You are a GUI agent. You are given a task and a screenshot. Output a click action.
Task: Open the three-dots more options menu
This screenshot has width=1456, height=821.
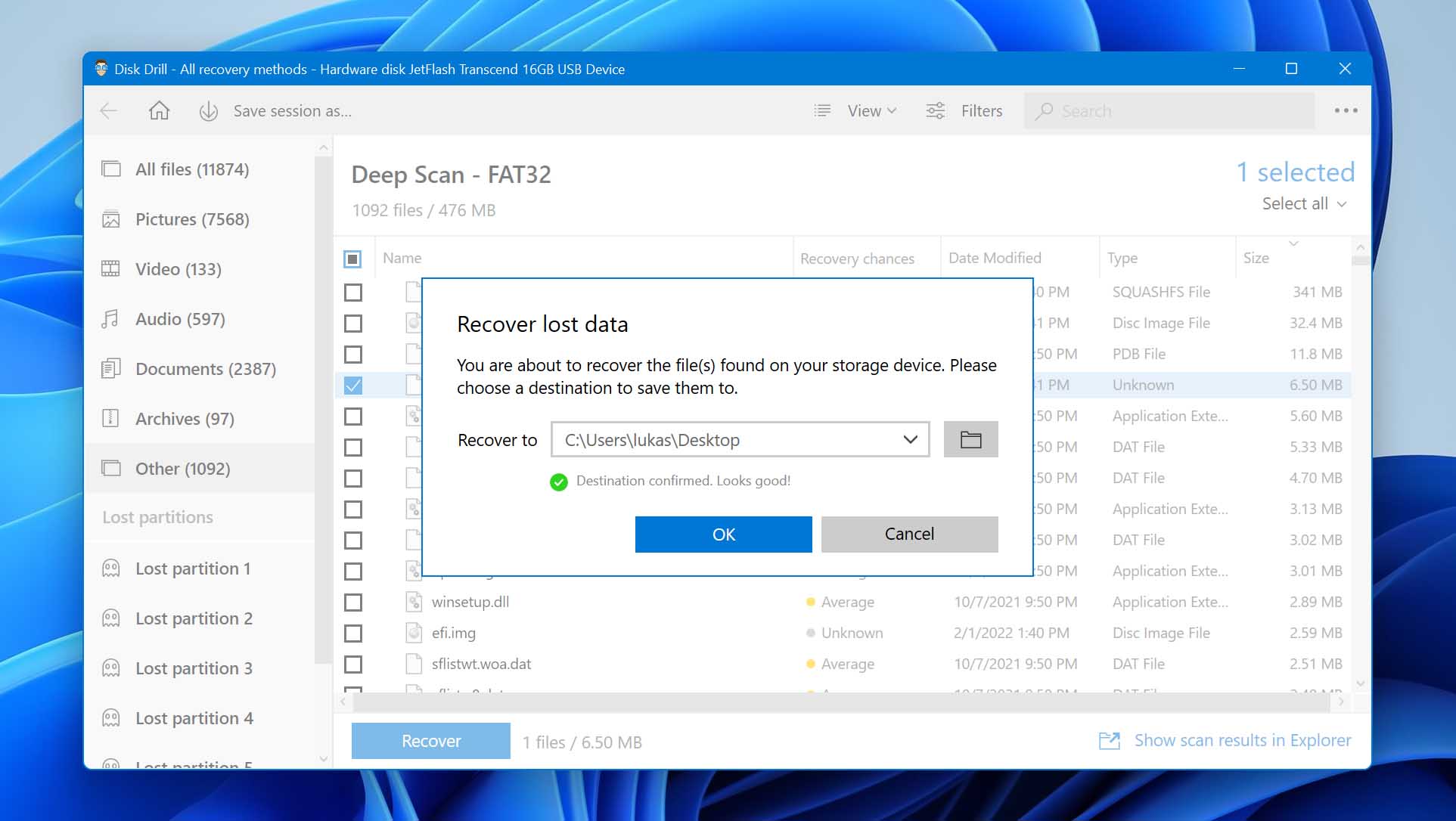click(x=1346, y=111)
